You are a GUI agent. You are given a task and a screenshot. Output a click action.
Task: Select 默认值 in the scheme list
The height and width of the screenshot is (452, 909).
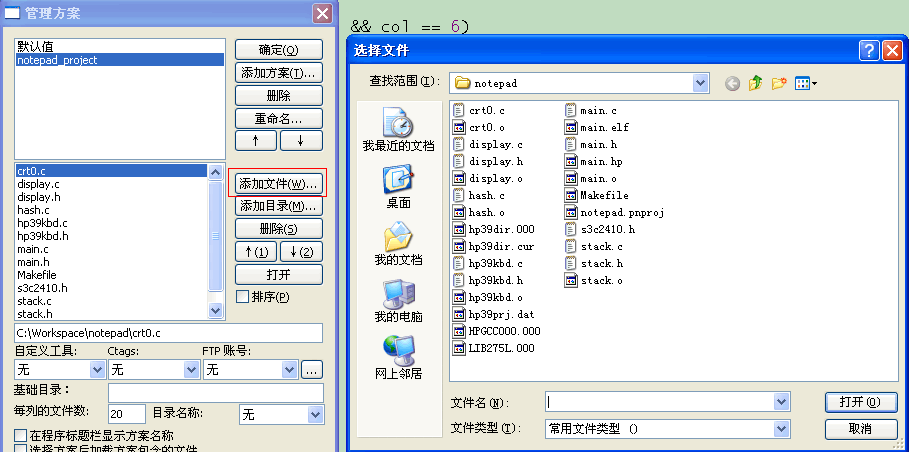click(119, 46)
